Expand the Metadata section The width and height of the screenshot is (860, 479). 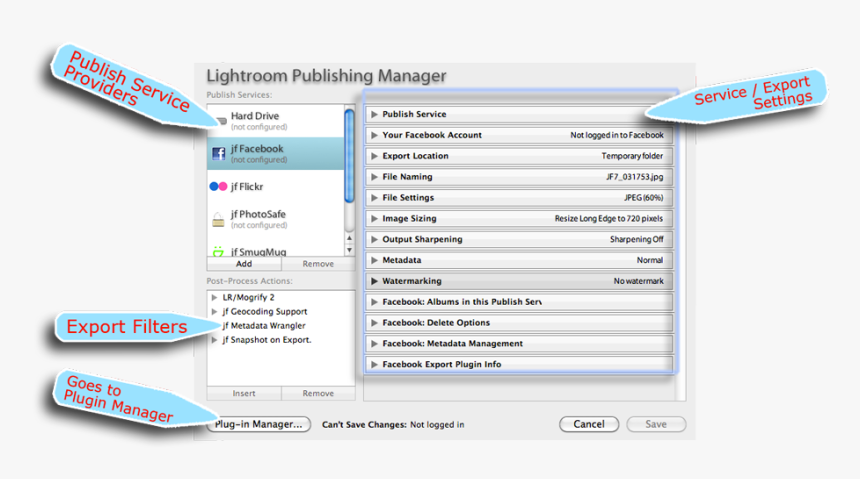tap(374, 260)
